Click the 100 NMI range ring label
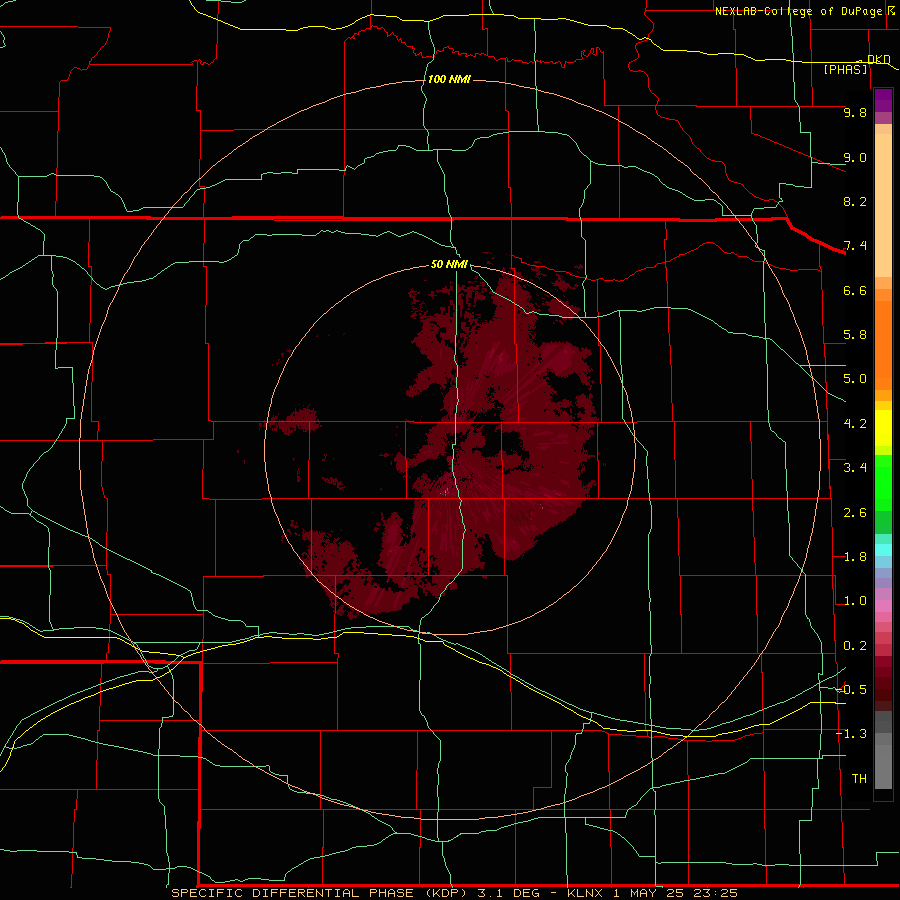 click(449, 79)
